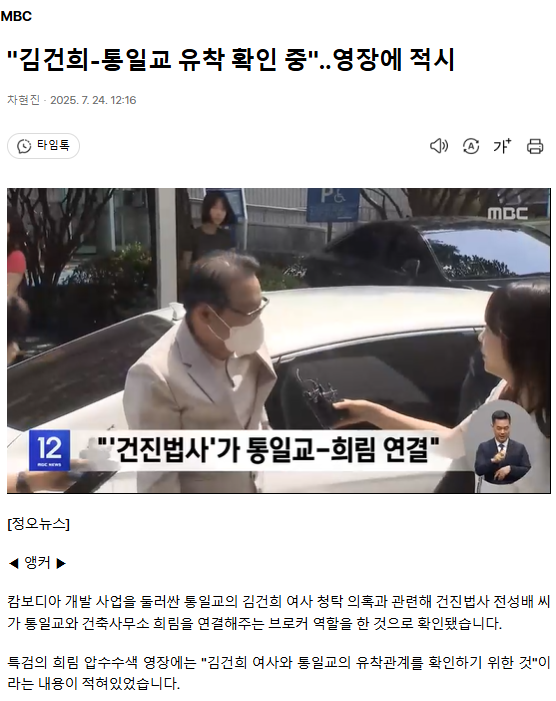Click the paragraph starting with 특검의 희림

click(x=278, y=673)
